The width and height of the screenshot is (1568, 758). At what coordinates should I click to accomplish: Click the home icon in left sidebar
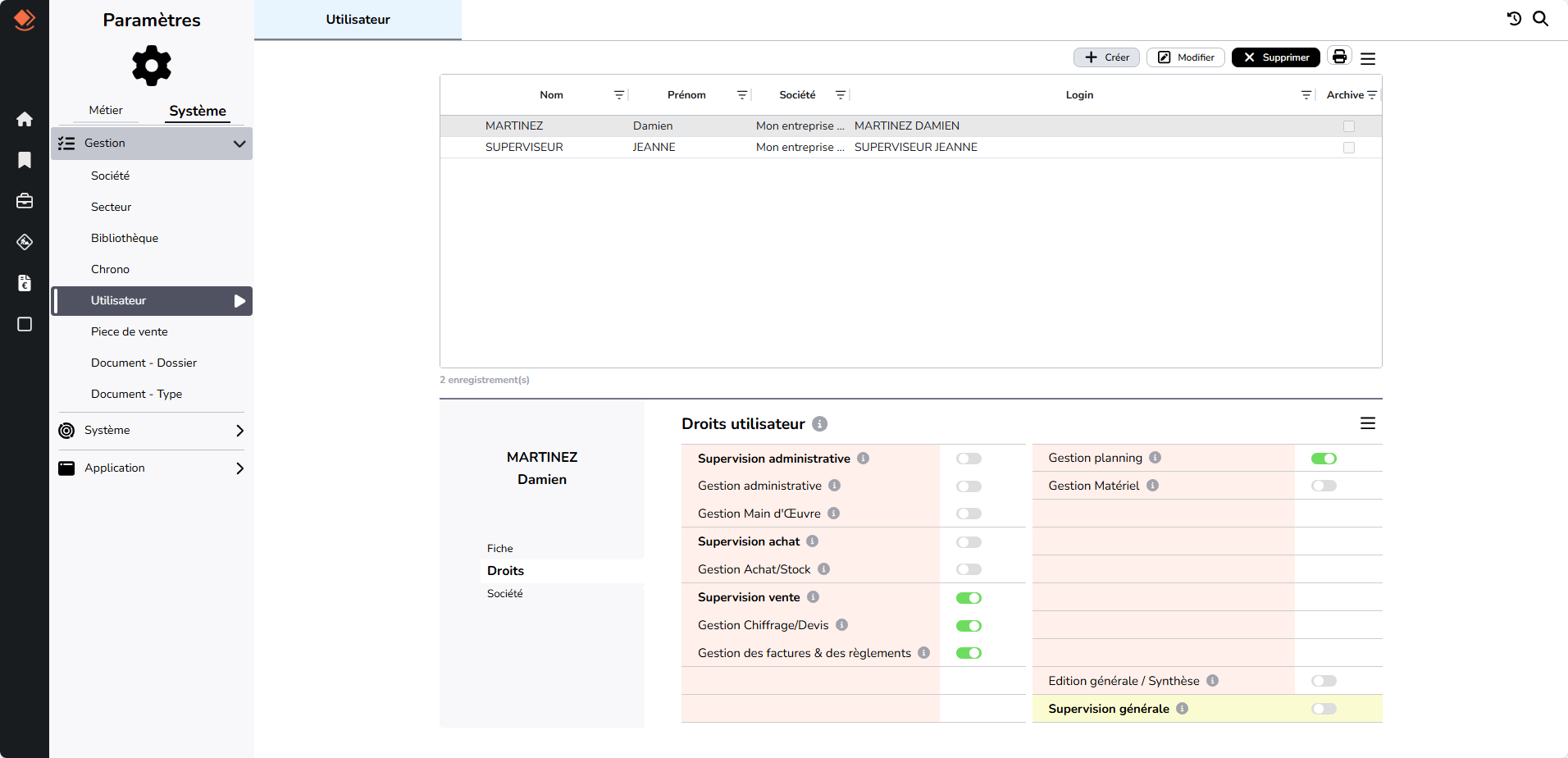pos(25,119)
